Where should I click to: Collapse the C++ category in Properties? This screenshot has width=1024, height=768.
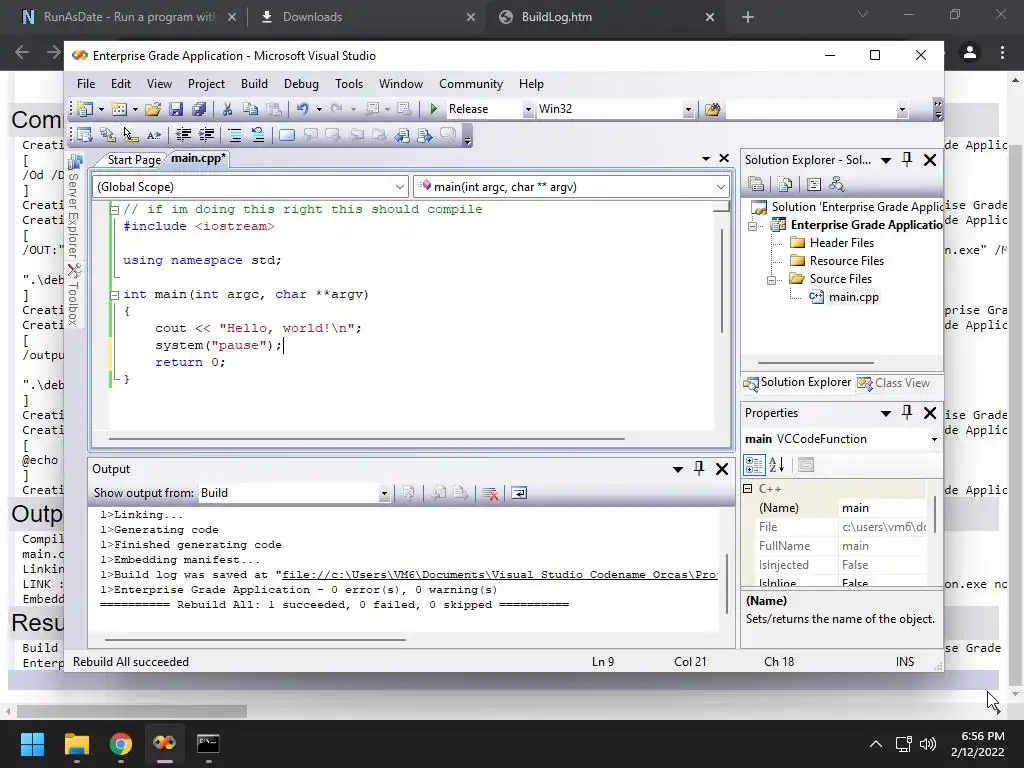click(748, 488)
